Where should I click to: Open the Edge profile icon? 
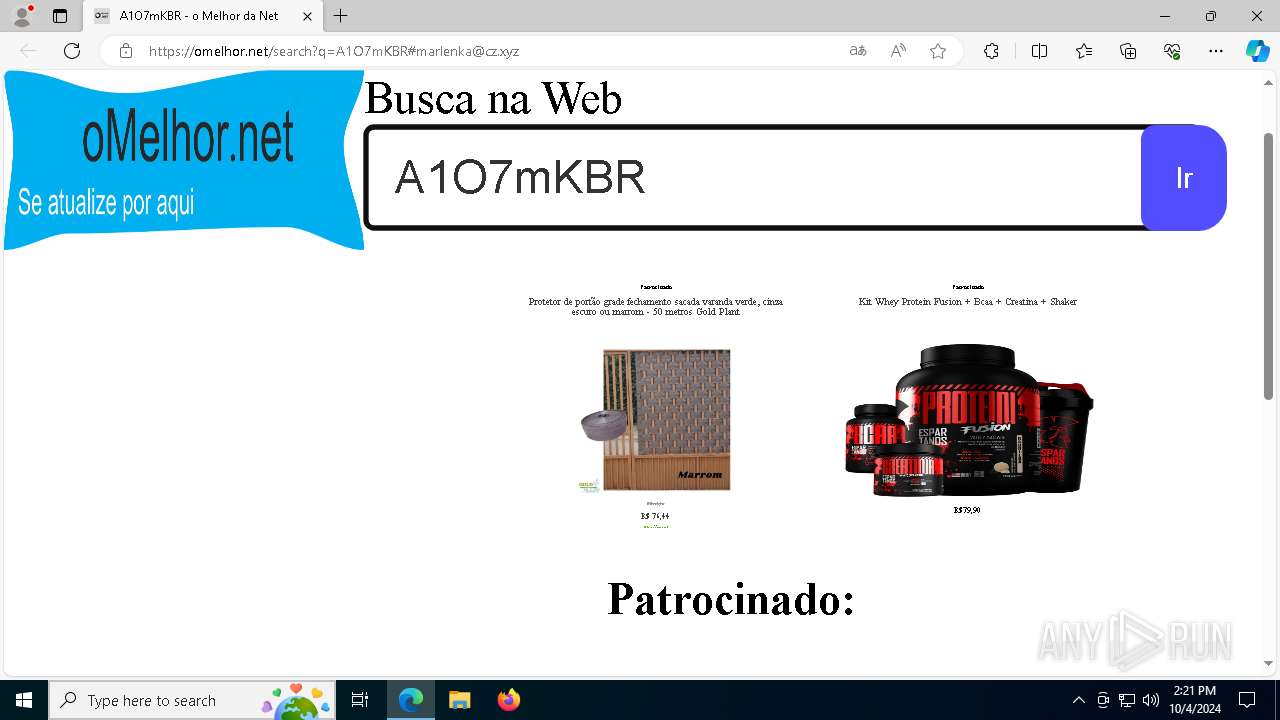[x=22, y=16]
